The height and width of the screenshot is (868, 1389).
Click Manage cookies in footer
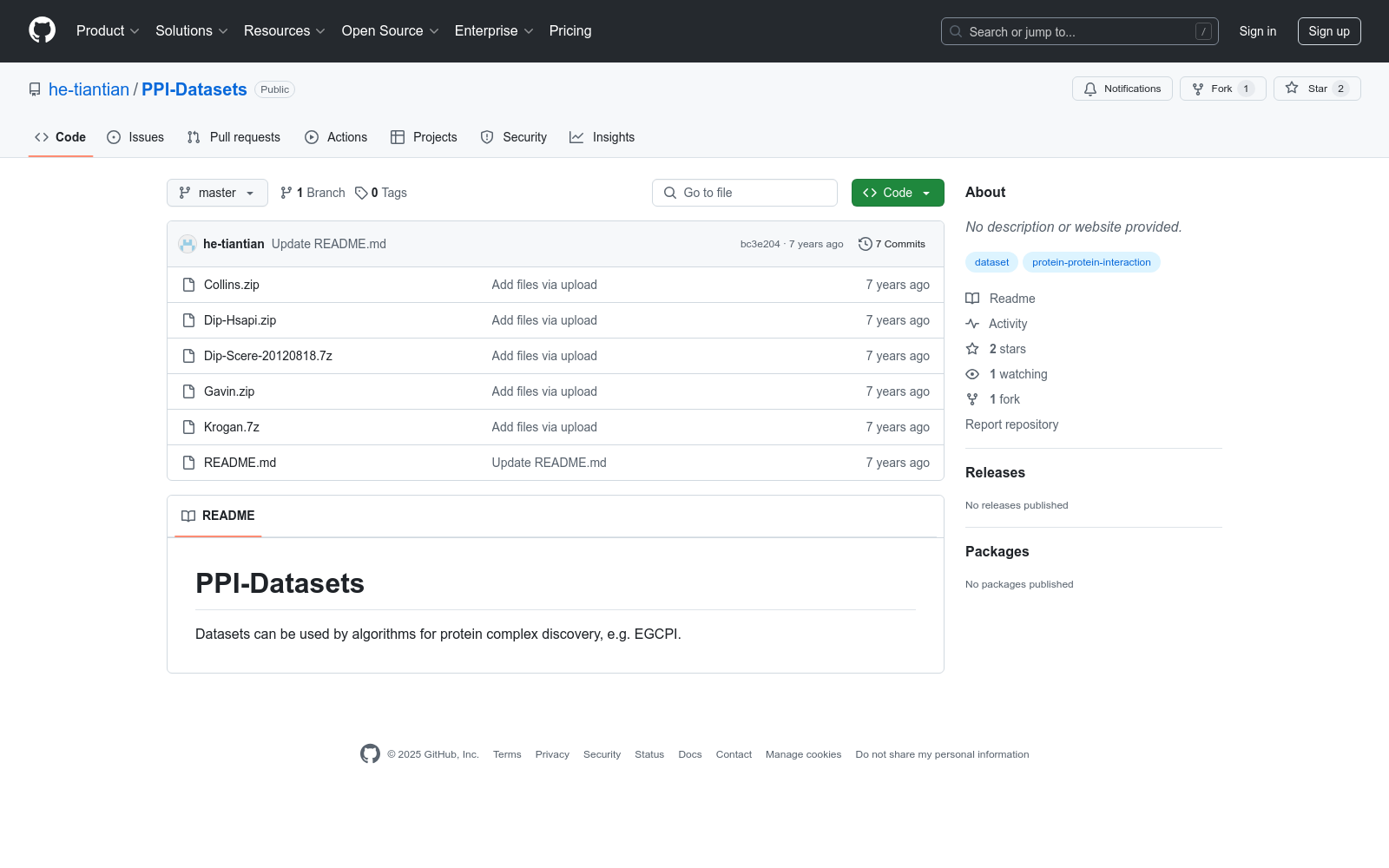(x=803, y=754)
